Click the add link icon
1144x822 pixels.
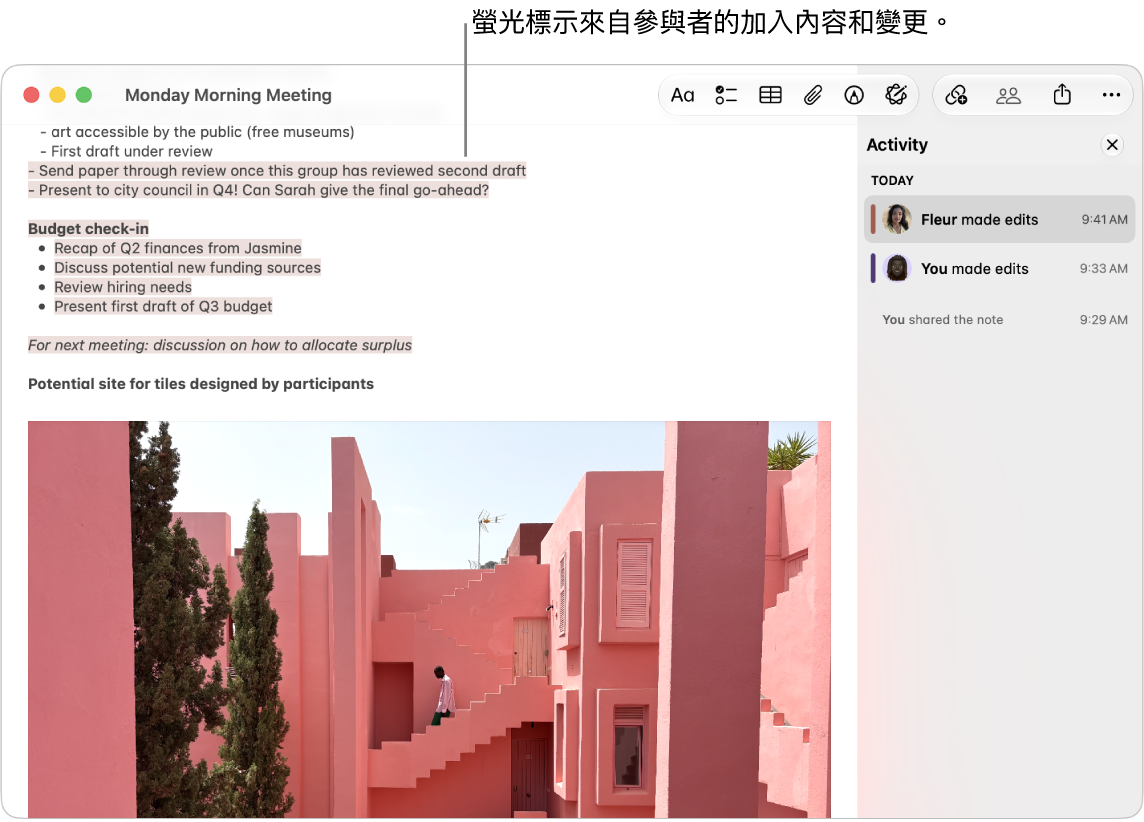(x=956, y=96)
